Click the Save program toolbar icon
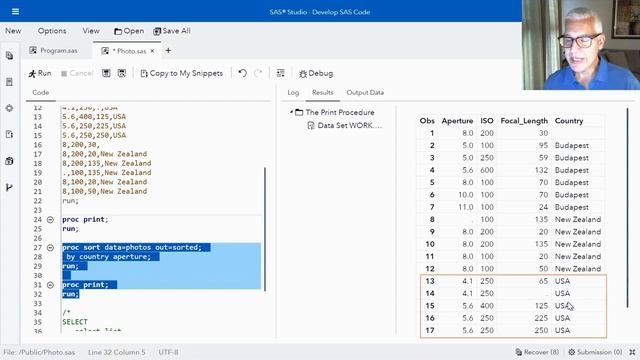 tap(106, 73)
